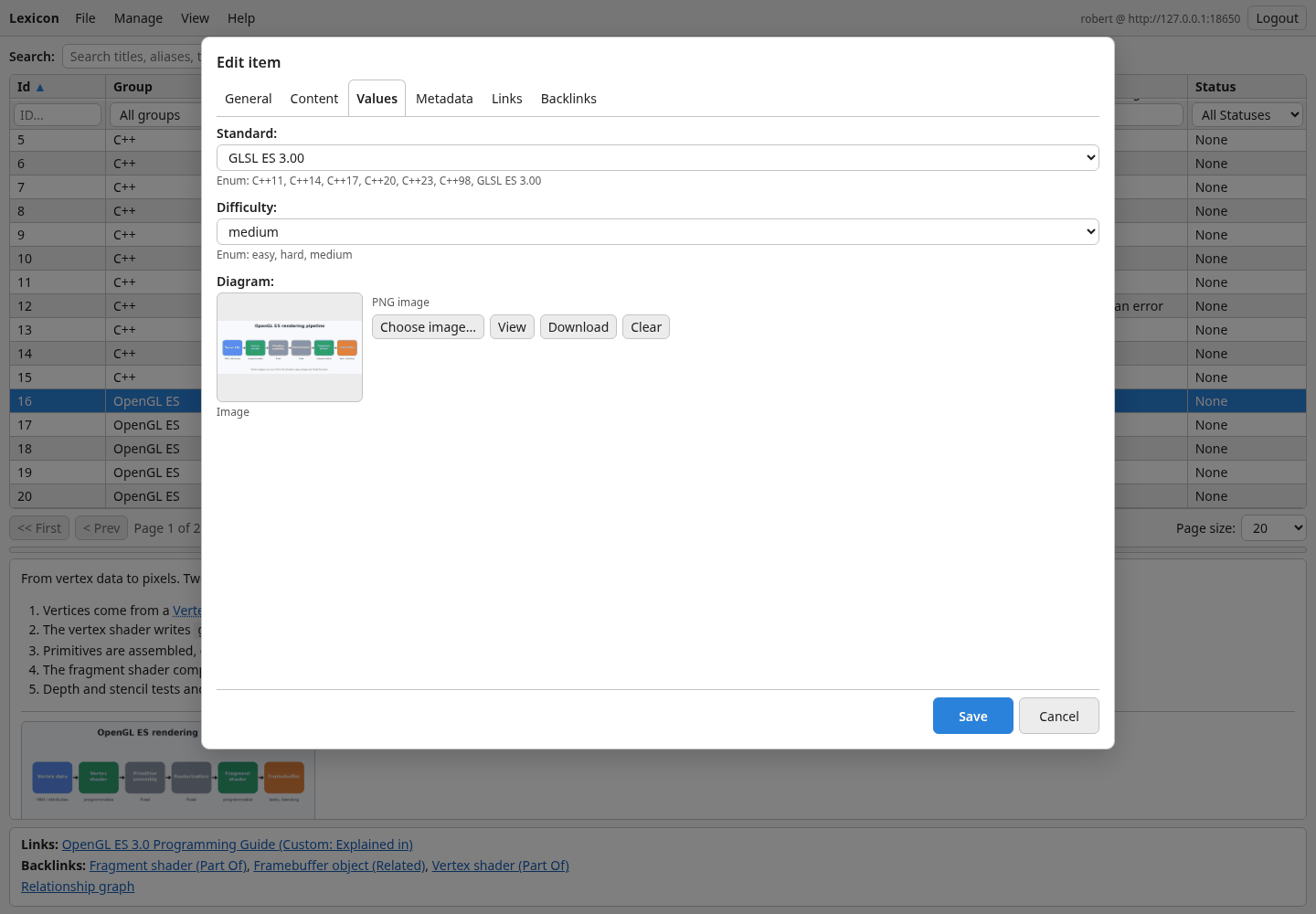The height and width of the screenshot is (914, 1316).
Task: Switch to the Content tab
Action: pos(314,99)
